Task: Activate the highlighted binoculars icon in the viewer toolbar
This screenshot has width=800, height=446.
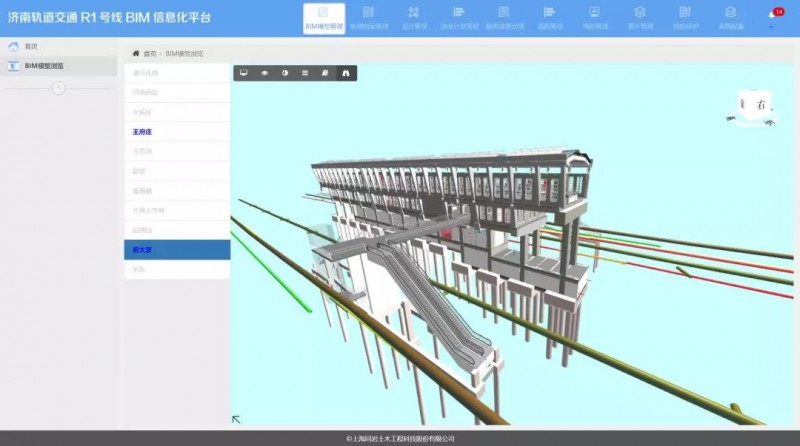Action: pos(345,73)
